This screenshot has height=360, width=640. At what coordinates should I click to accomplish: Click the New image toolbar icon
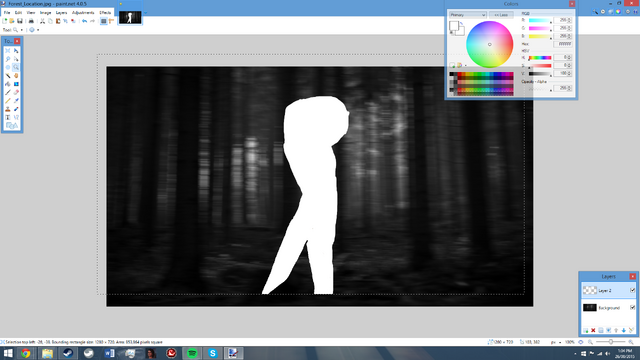click(x=4, y=21)
